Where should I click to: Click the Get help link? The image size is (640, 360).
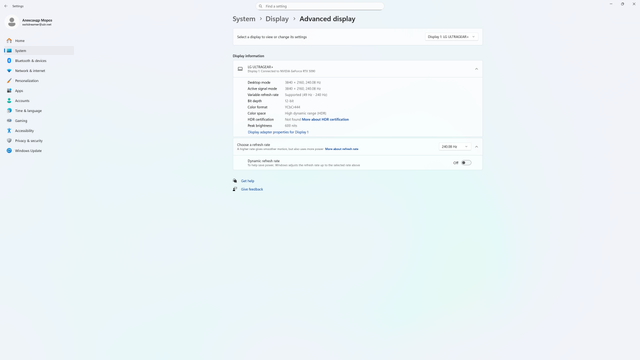pyautogui.click(x=247, y=181)
